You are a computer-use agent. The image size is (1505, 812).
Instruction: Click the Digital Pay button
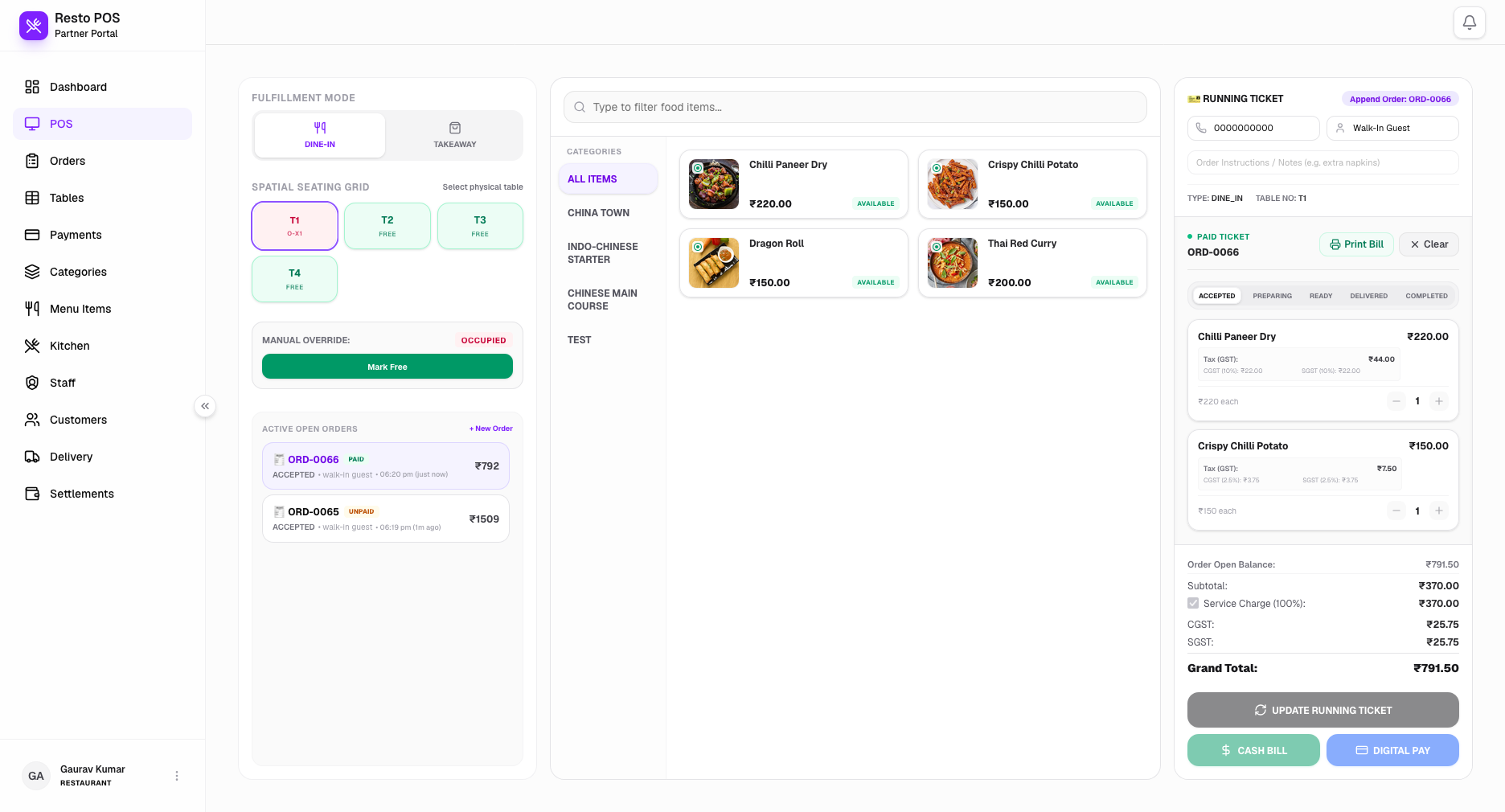pyautogui.click(x=1392, y=750)
